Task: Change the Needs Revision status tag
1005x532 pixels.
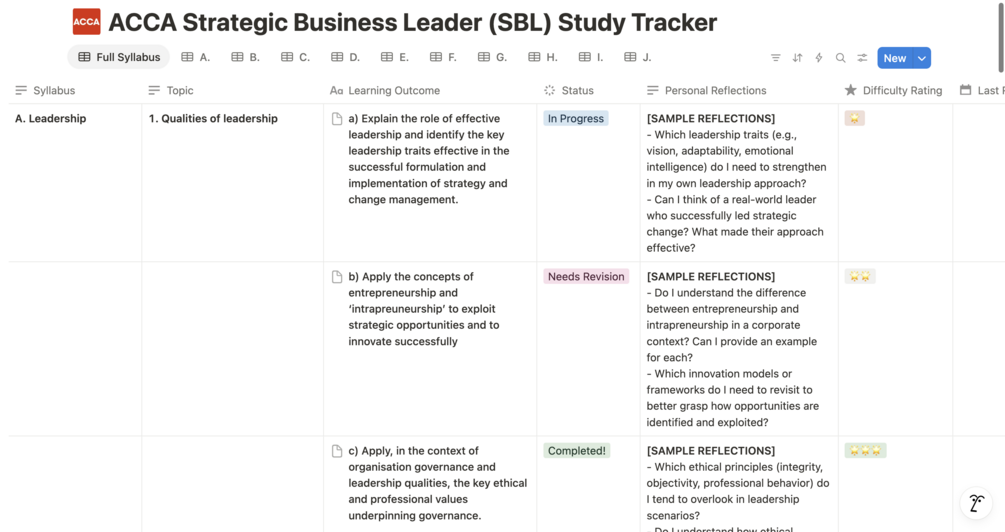Action: point(586,277)
